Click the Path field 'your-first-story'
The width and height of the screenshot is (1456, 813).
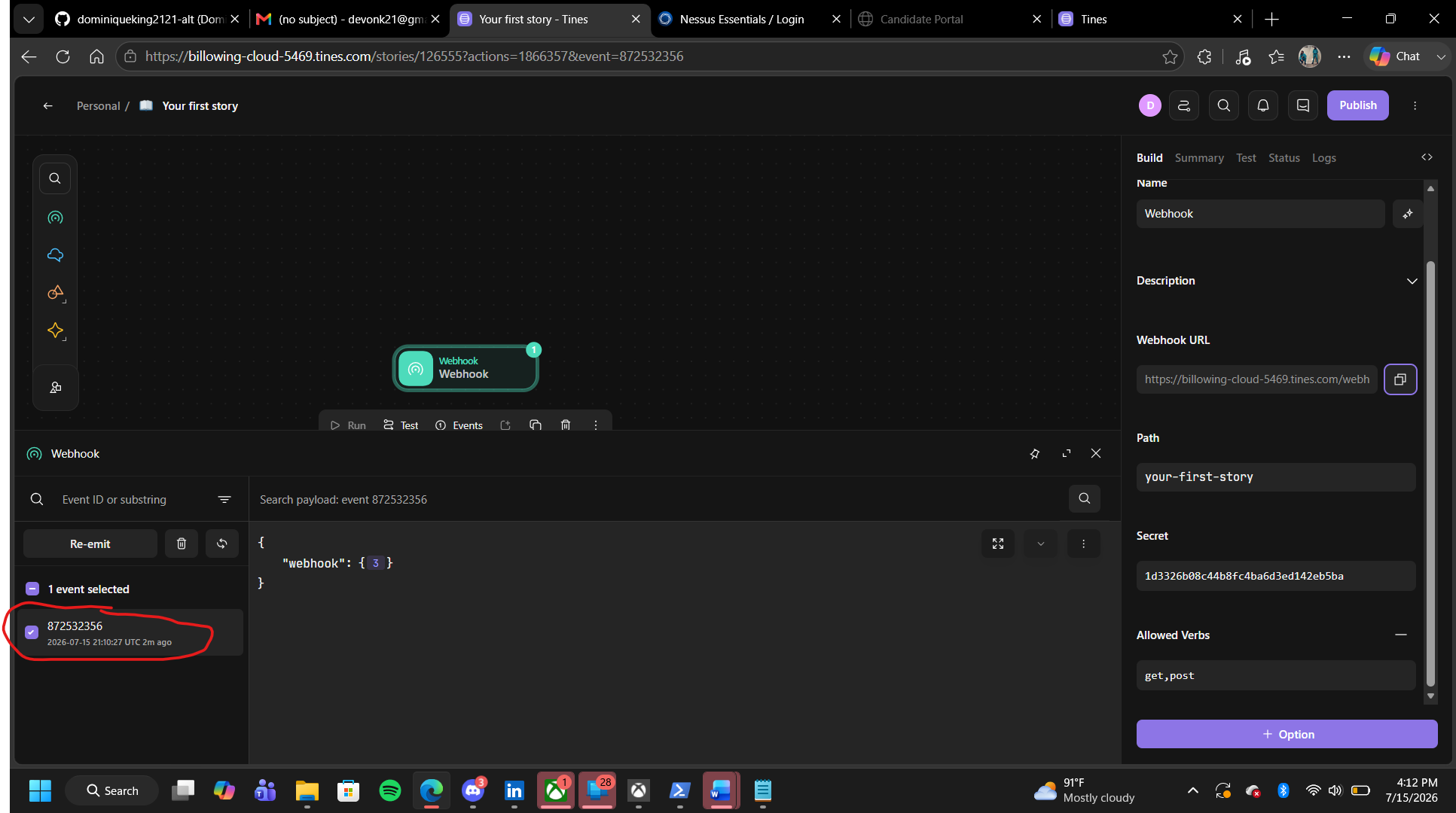click(1276, 477)
